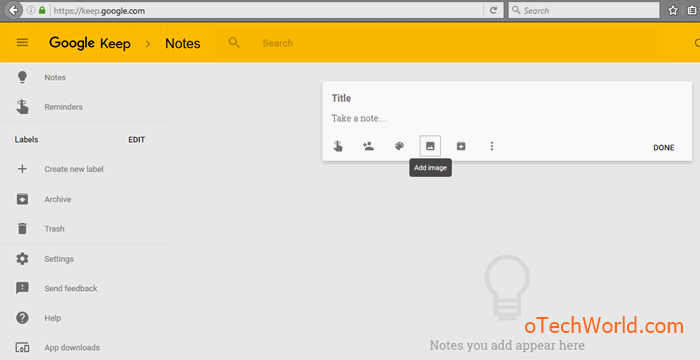Click the Settings gear icon
Viewport: 700px width, 360px height.
22,259
